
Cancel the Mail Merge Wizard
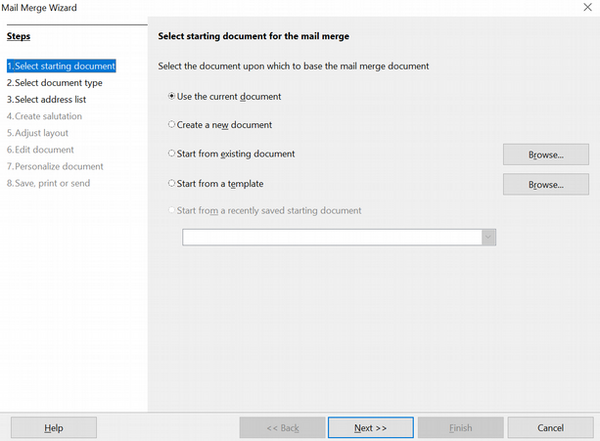[x=550, y=428]
